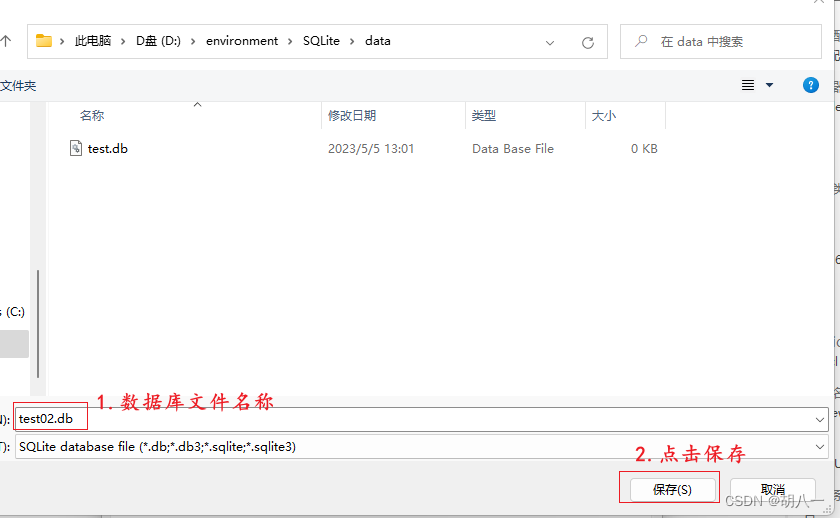840x518 pixels.
Task: Sort by 大小 column header
Action: (x=604, y=116)
